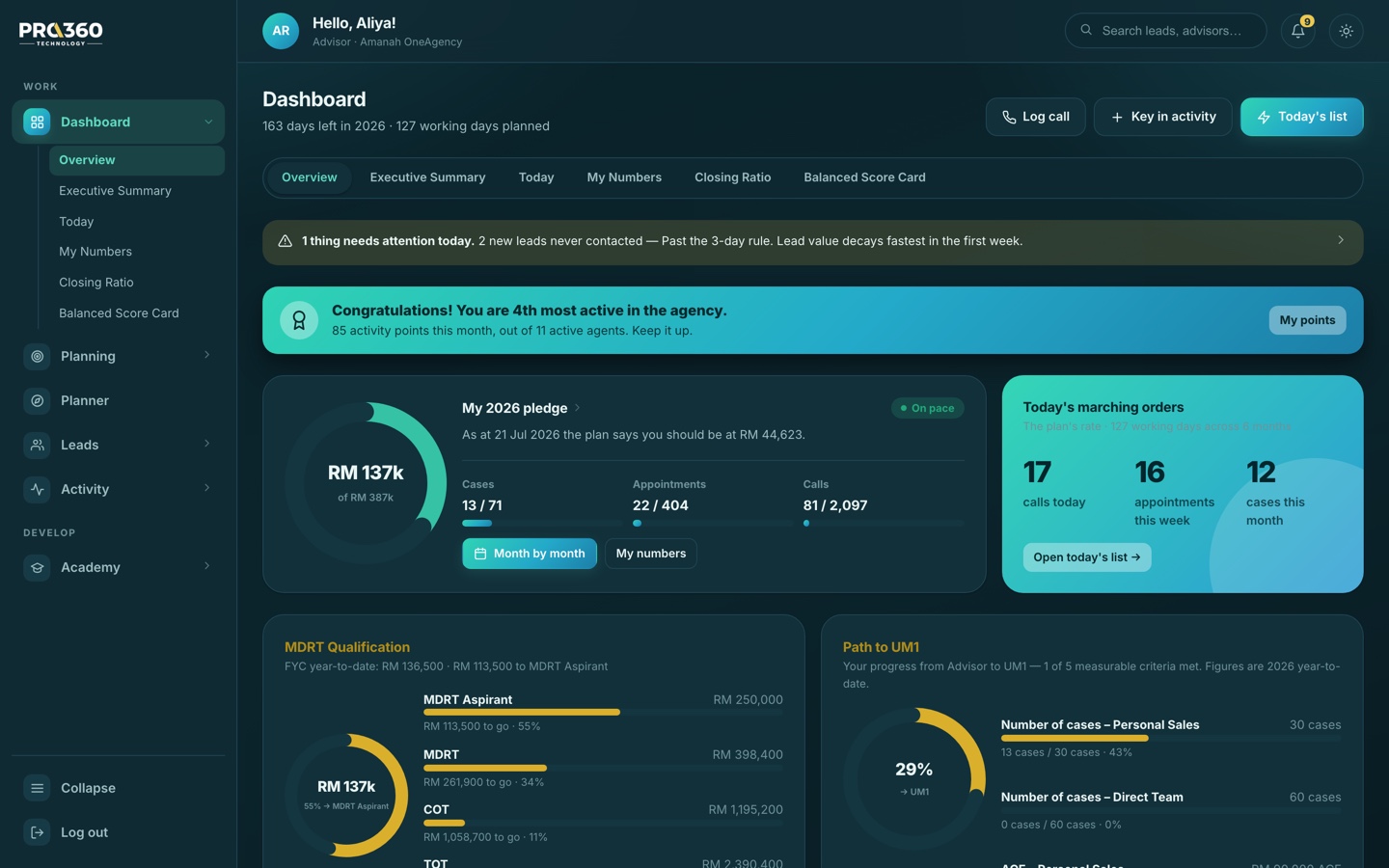
Task: Click the My numbers button in pledge card
Action: coord(651,554)
